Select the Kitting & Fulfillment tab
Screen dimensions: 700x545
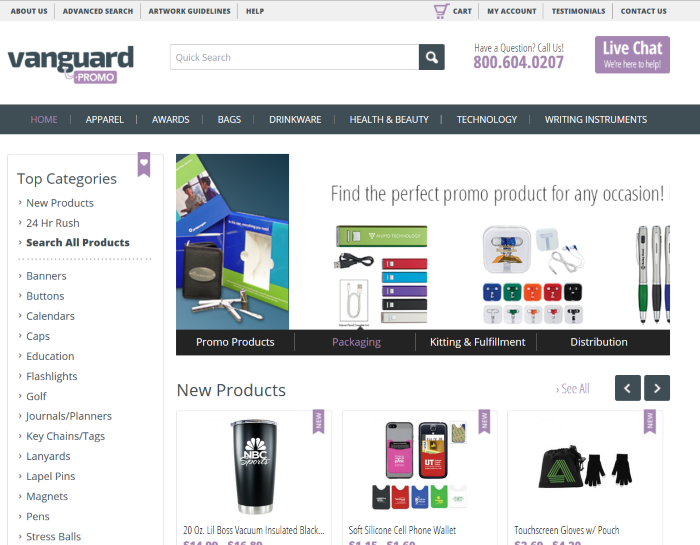click(x=477, y=342)
